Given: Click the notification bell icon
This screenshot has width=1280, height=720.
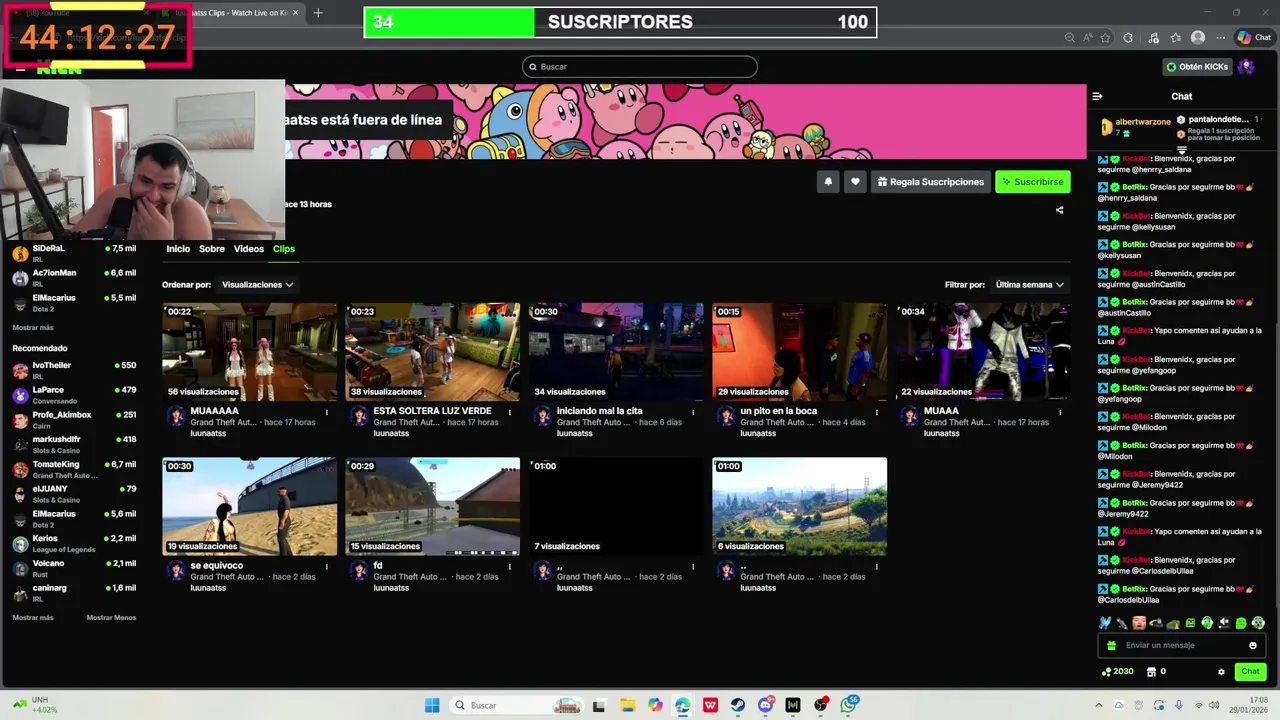Looking at the screenshot, I should tap(828, 182).
